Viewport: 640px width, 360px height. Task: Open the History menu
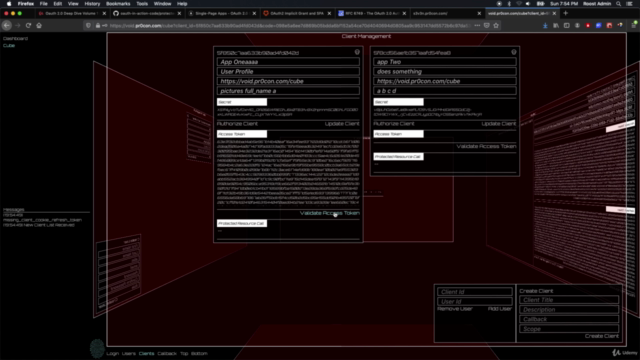point(92,4)
